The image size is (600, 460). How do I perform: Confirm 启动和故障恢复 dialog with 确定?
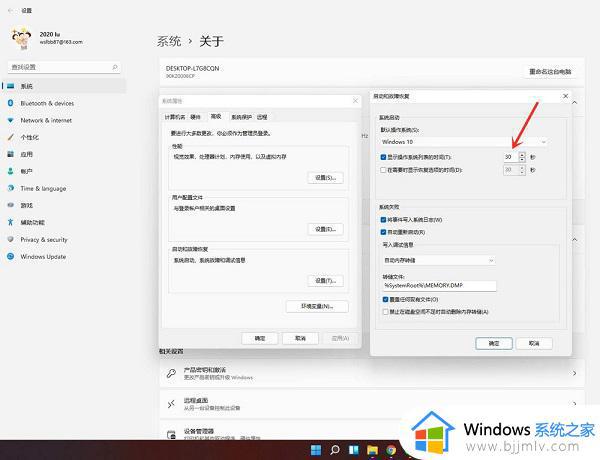pos(494,343)
